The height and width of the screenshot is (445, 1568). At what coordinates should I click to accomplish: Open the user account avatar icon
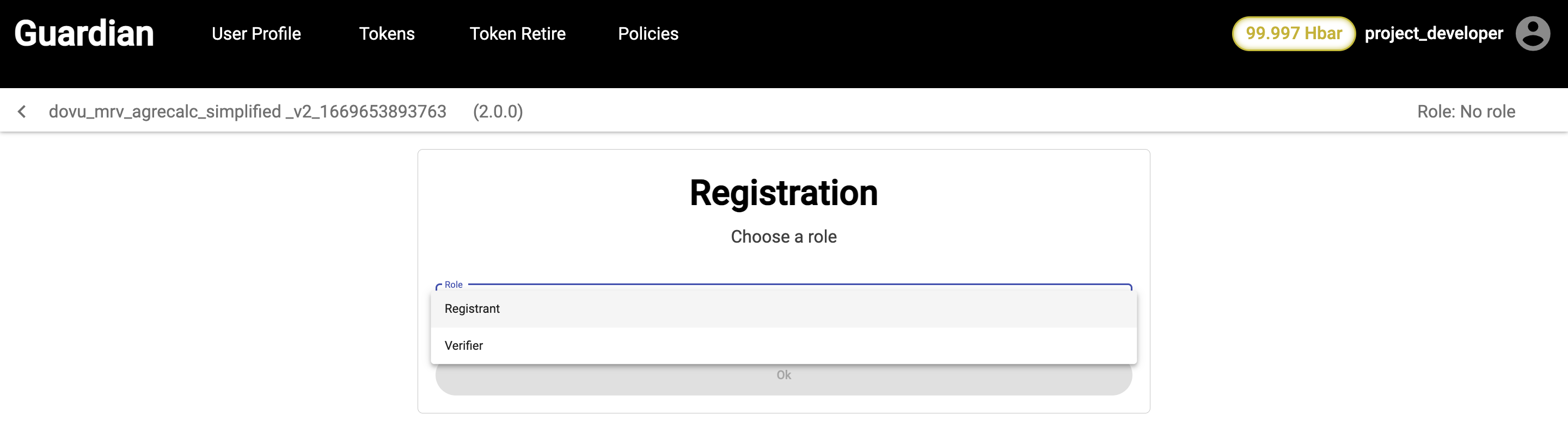1532,33
